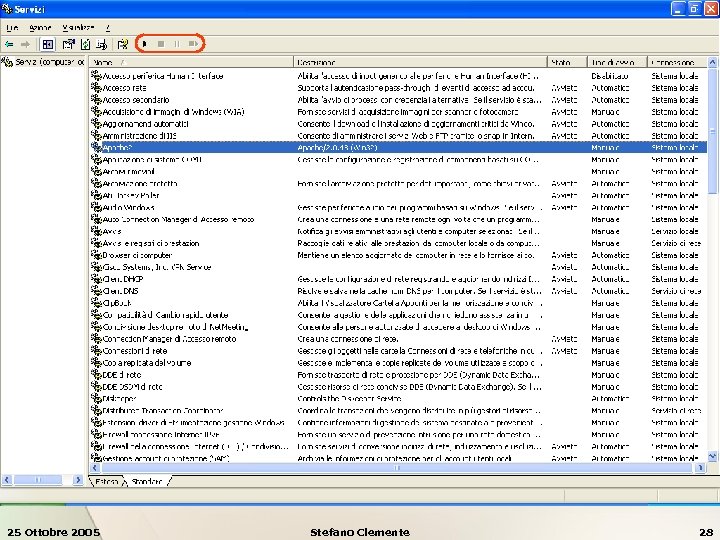720x540 pixels.
Task: Open the Azione menu
Action: (x=40, y=28)
